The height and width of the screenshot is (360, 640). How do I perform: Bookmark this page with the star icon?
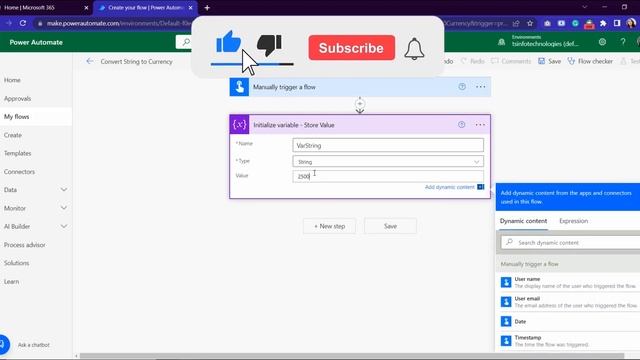pyautogui.click(x=530, y=23)
